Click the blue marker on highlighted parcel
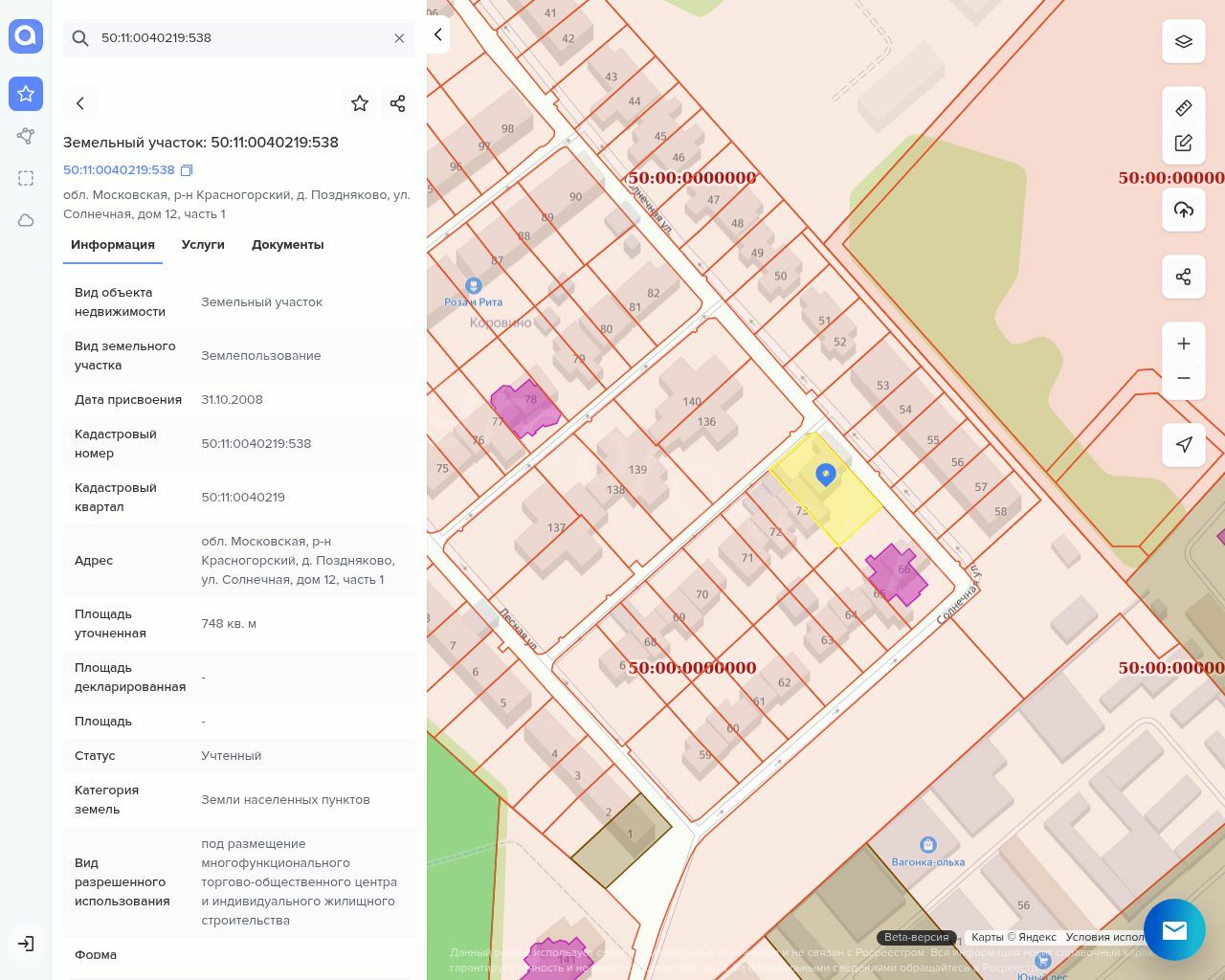The width and height of the screenshot is (1225, 980). point(825,474)
